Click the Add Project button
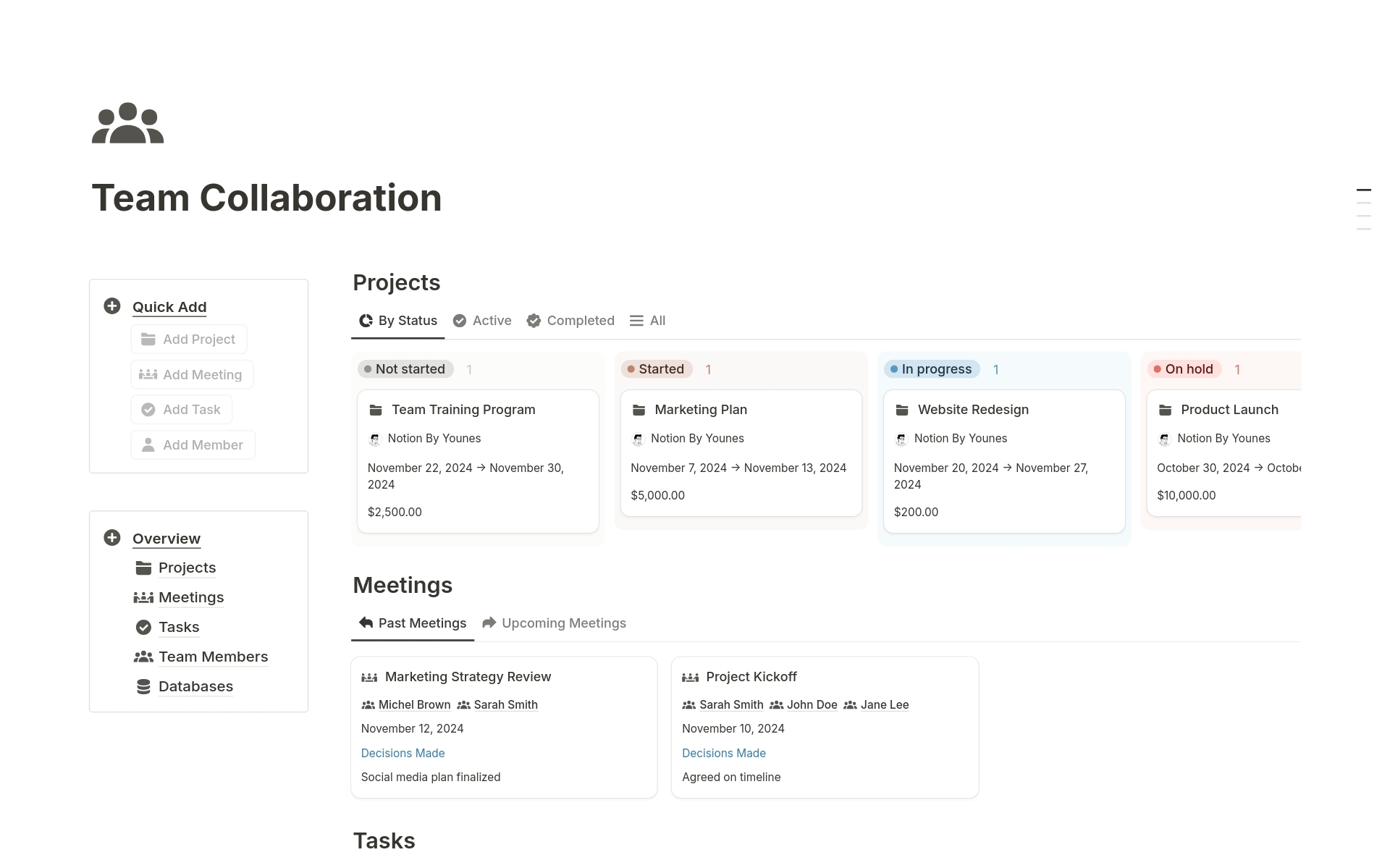1390x868 pixels. pyautogui.click(x=188, y=339)
